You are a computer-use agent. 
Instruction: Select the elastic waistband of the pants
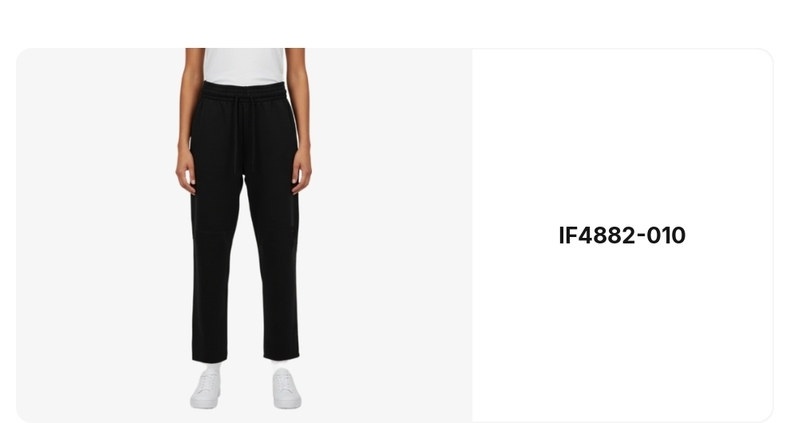[x=245, y=92]
